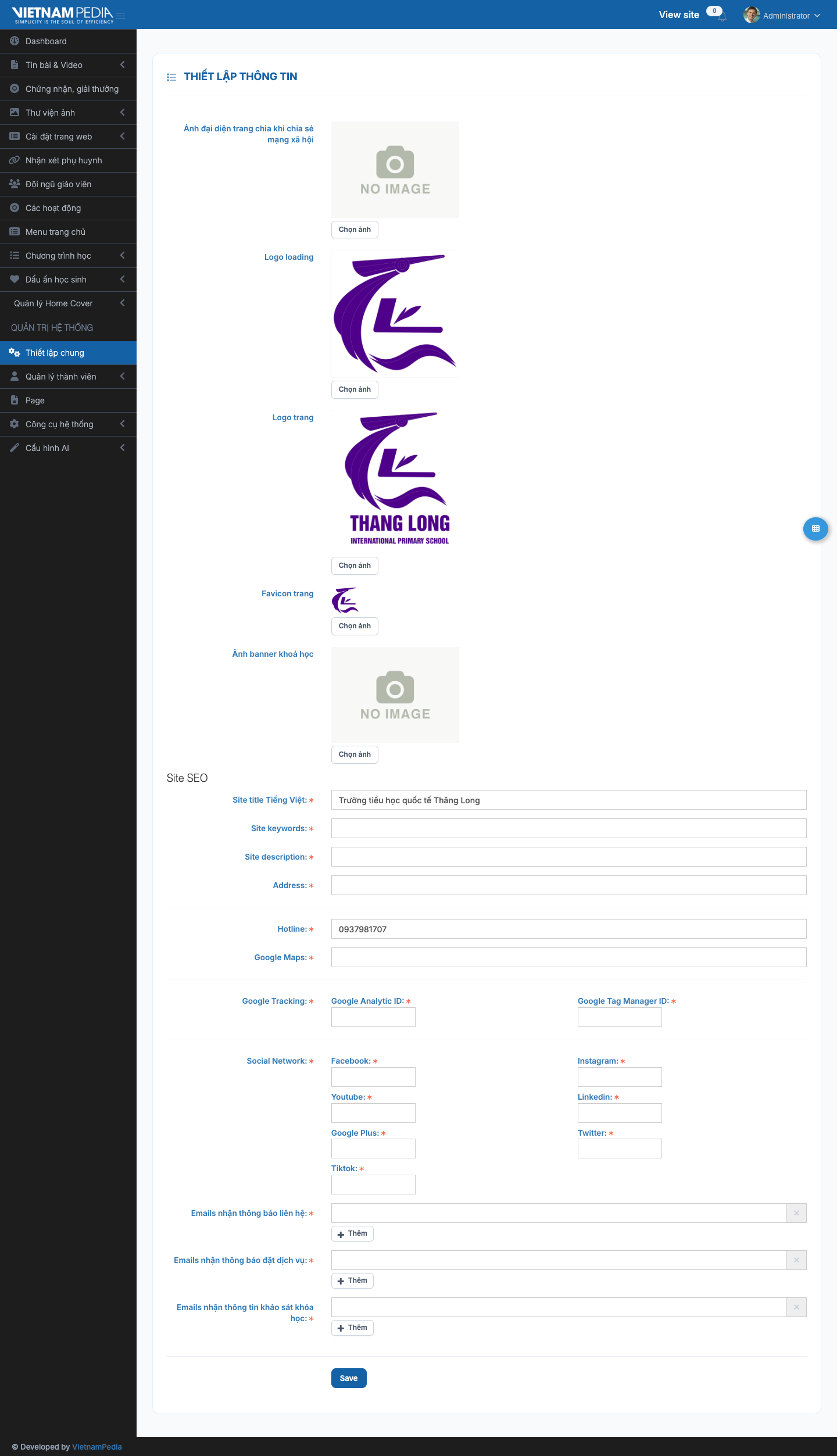Open the VietnamPedia developer link
The width and height of the screenshot is (837, 1456).
pos(96,1447)
